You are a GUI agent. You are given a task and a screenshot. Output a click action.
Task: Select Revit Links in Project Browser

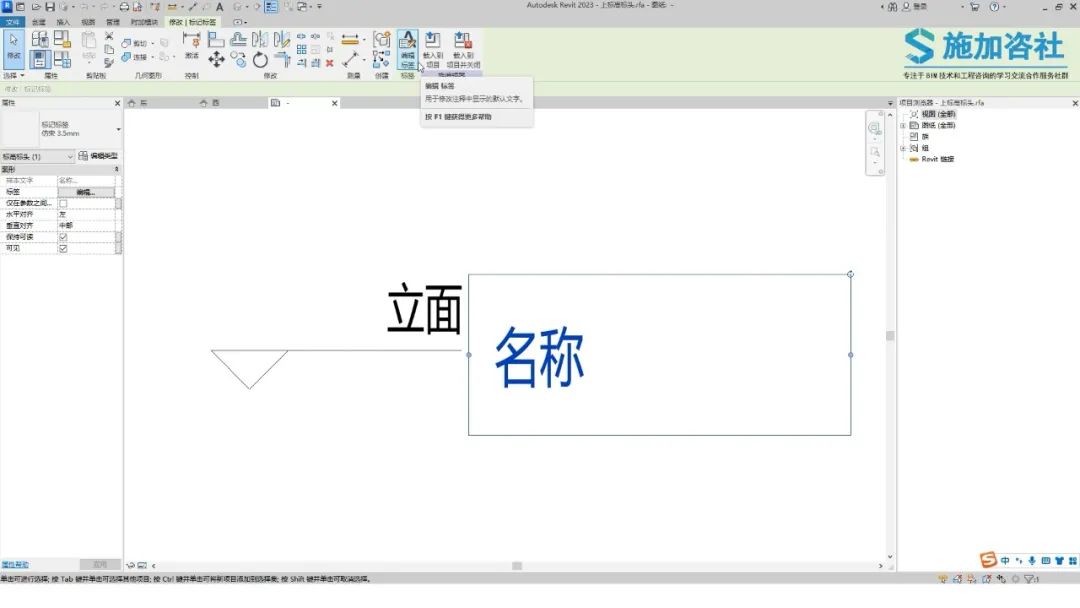pyautogui.click(x=937, y=159)
